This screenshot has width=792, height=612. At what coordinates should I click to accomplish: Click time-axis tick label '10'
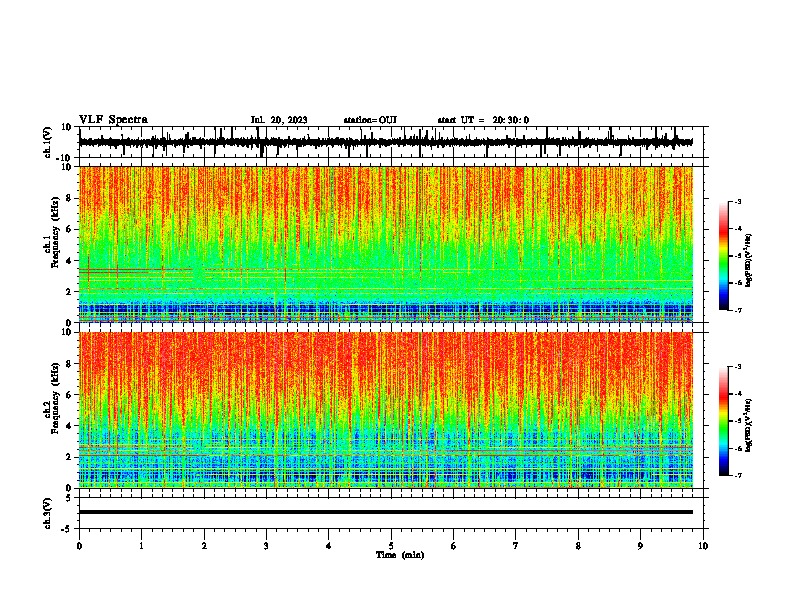(703, 546)
